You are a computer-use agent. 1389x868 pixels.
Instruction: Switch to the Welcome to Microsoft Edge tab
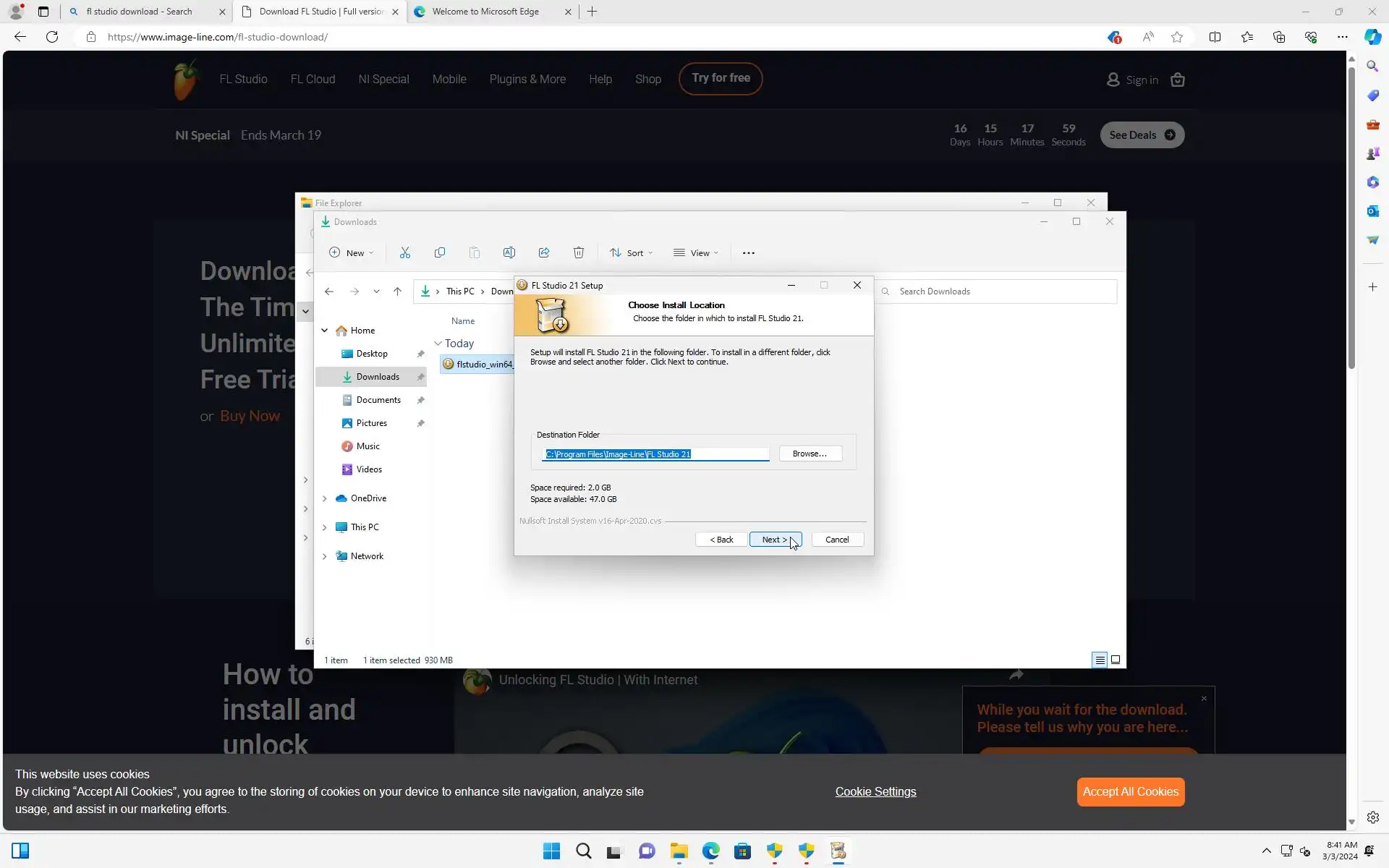tap(485, 12)
